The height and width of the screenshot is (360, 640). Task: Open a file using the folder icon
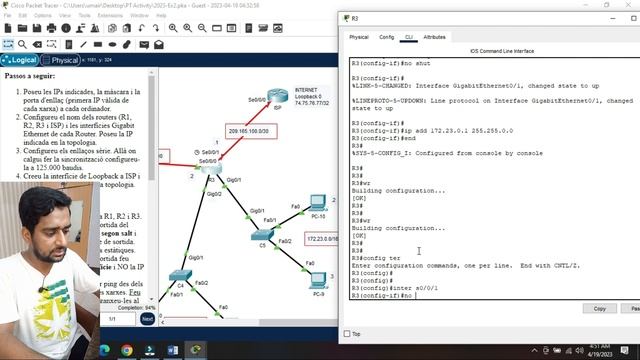point(22,28)
